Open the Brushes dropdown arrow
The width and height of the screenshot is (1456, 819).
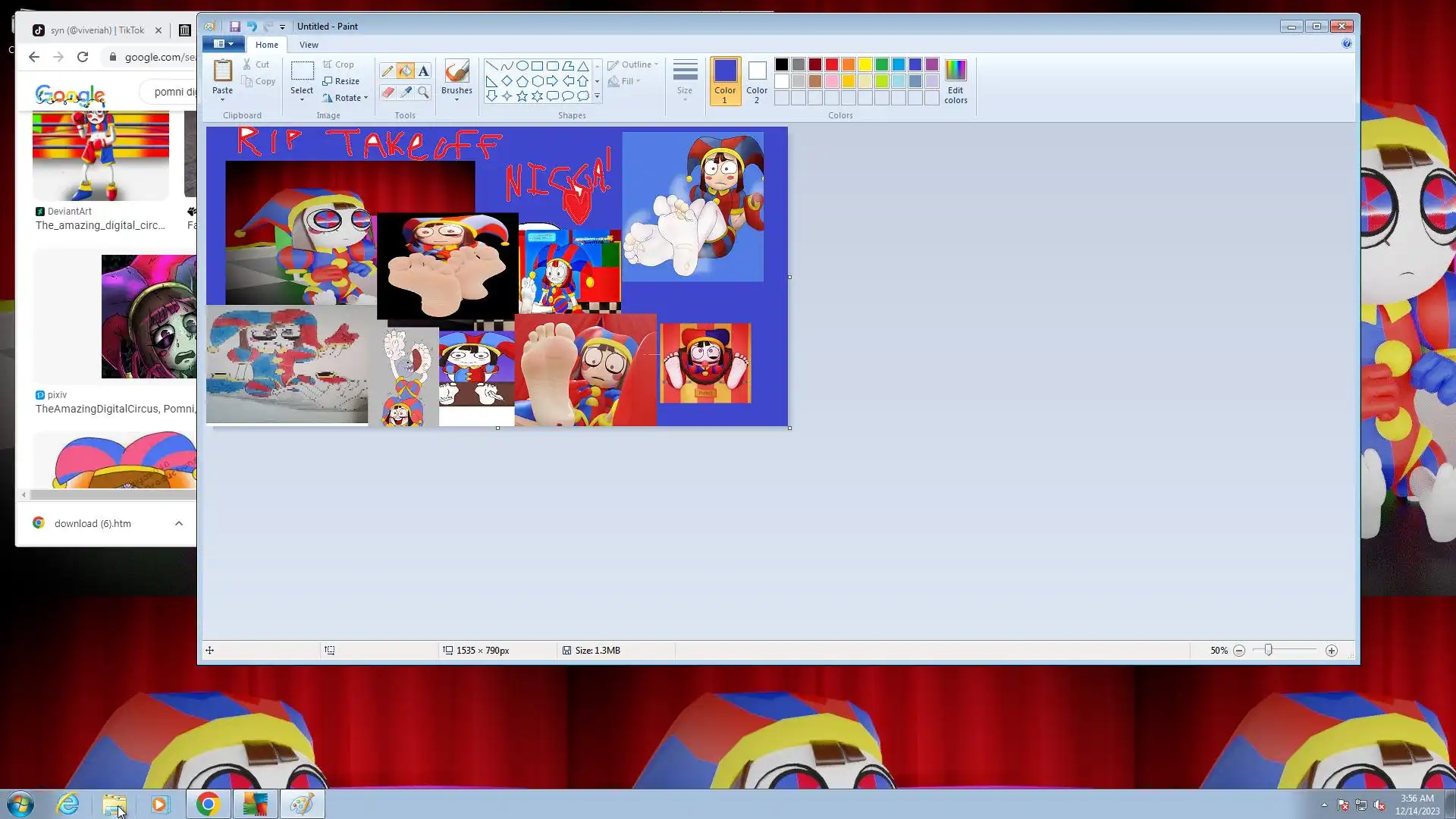457,99
